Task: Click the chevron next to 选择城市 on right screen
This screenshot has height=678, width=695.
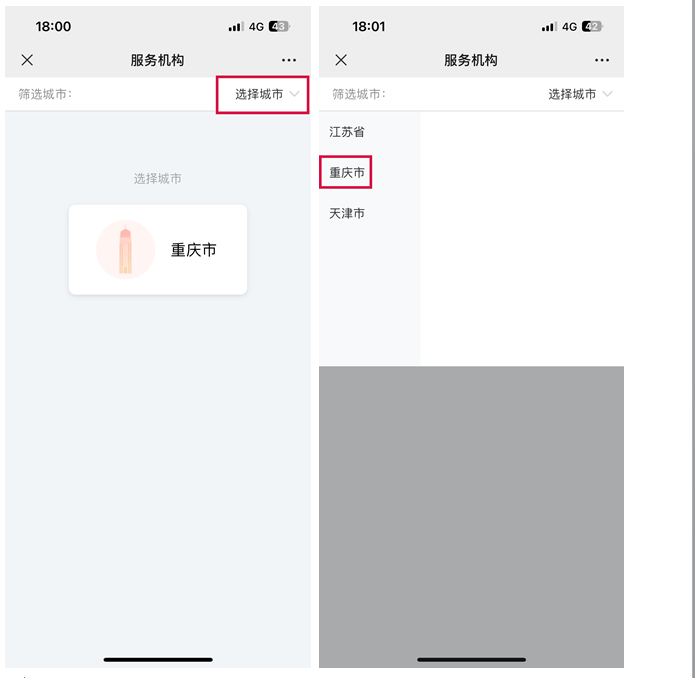Action: (x=608, y=94)
